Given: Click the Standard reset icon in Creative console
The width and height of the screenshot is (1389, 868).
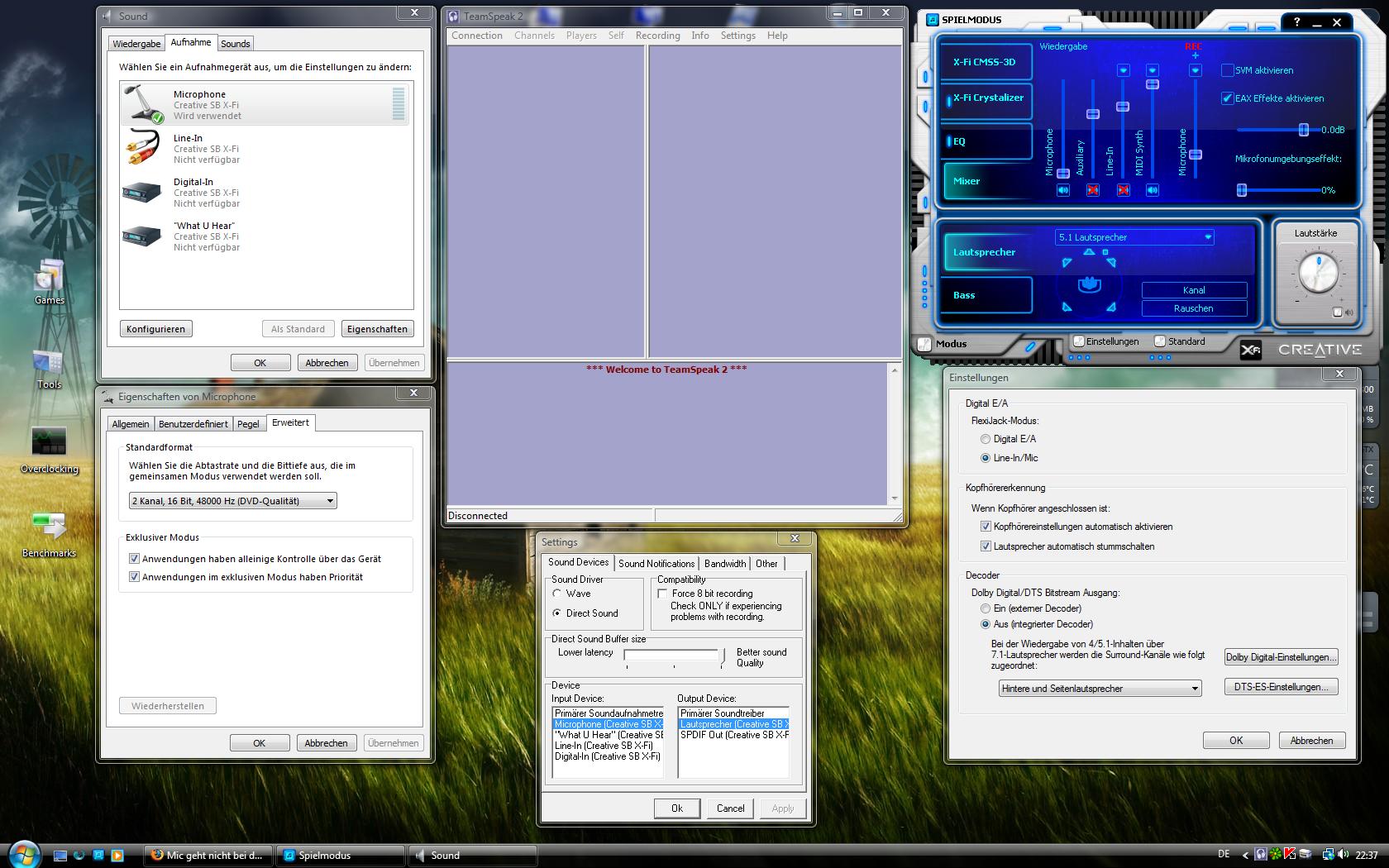Looking at the screenshot, I should pos(1160,341).
